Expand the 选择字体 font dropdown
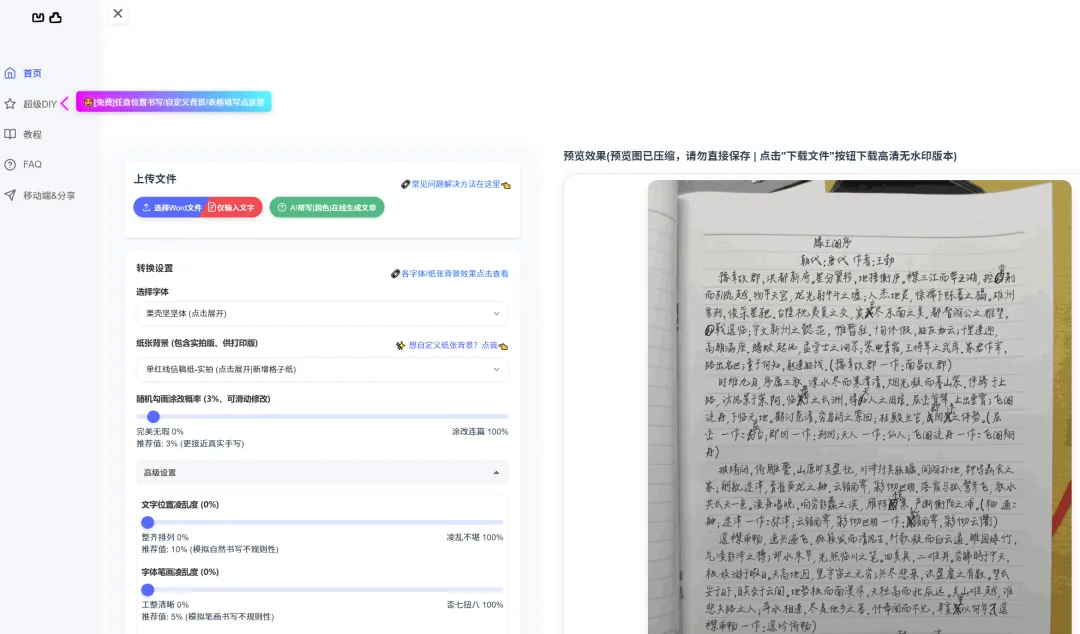 point(322,314)
